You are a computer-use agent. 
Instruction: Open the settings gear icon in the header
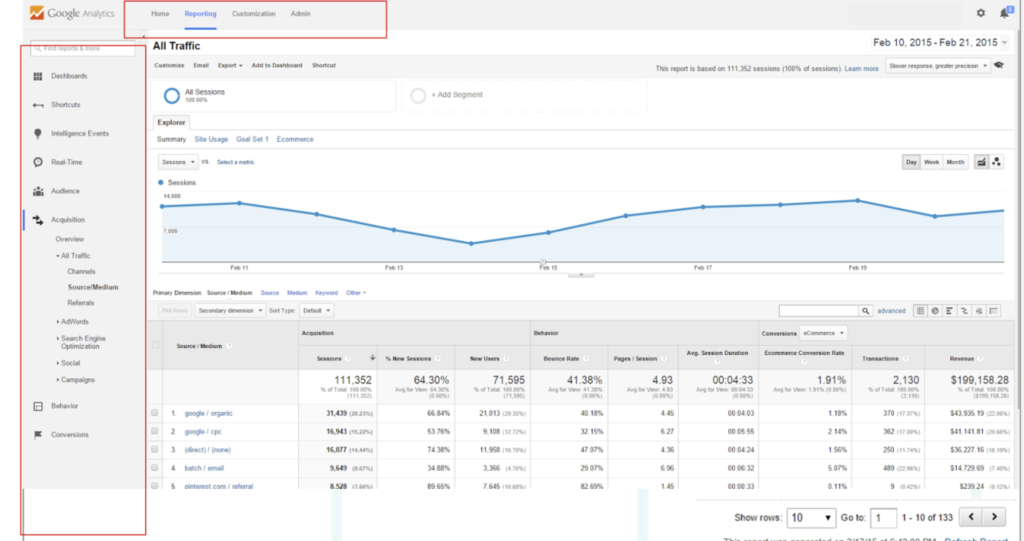(x=980, y=13)
